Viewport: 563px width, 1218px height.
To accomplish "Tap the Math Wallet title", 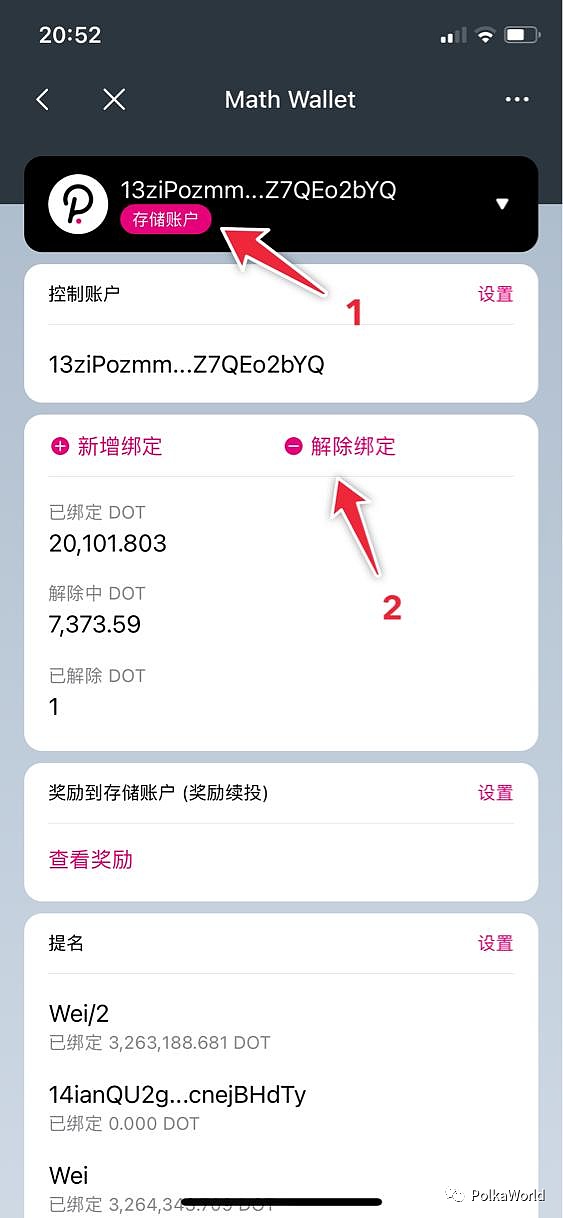I will pyautogui.click(x=290, y=100).
